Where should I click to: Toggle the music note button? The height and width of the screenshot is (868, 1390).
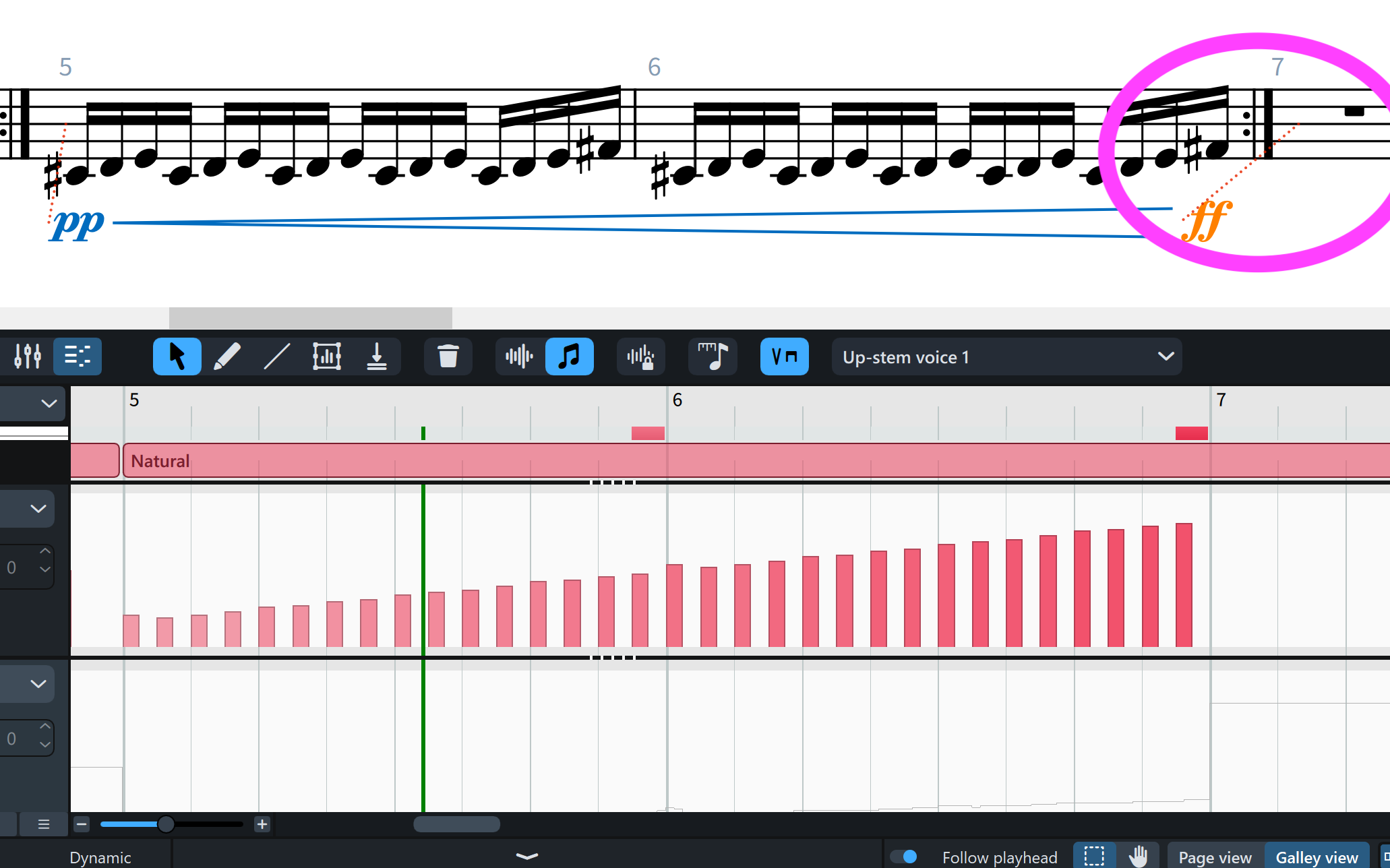click(569, 356)
